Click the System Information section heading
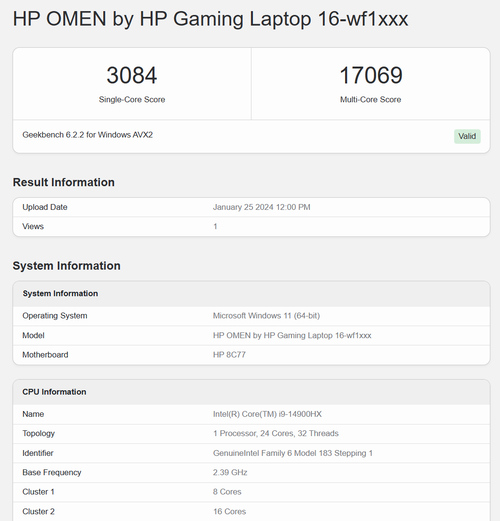The image size is (500, 521). tap(67, 266)
